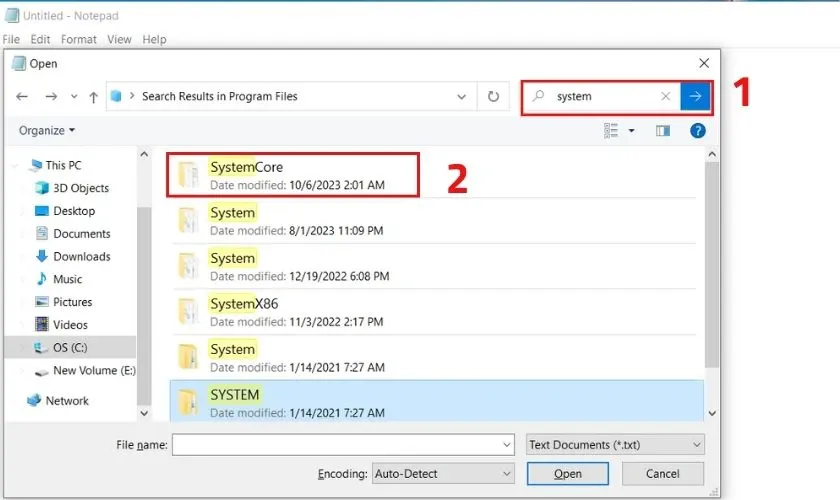The height and width of the screenshot is (500, 840).
Task: Open recent locations dropdown chevron
Action: click(74, 96)
